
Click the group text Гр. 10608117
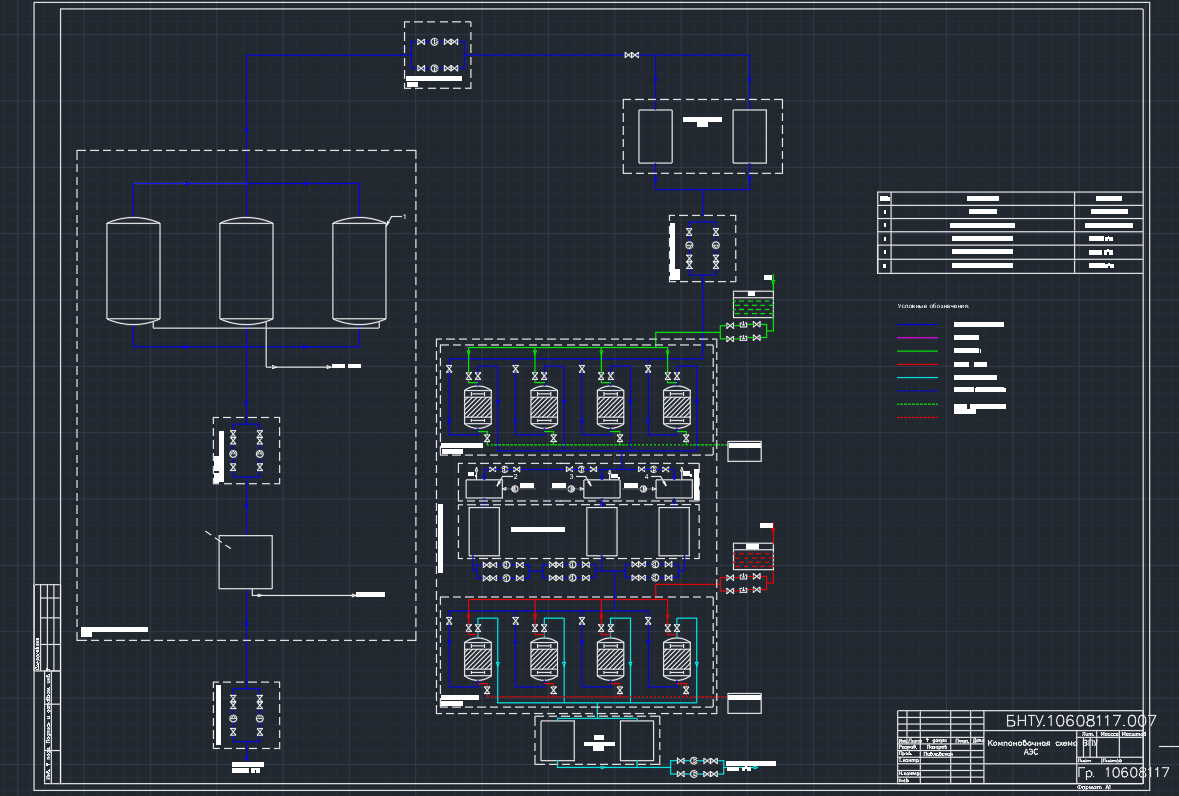click(1122, 773)
